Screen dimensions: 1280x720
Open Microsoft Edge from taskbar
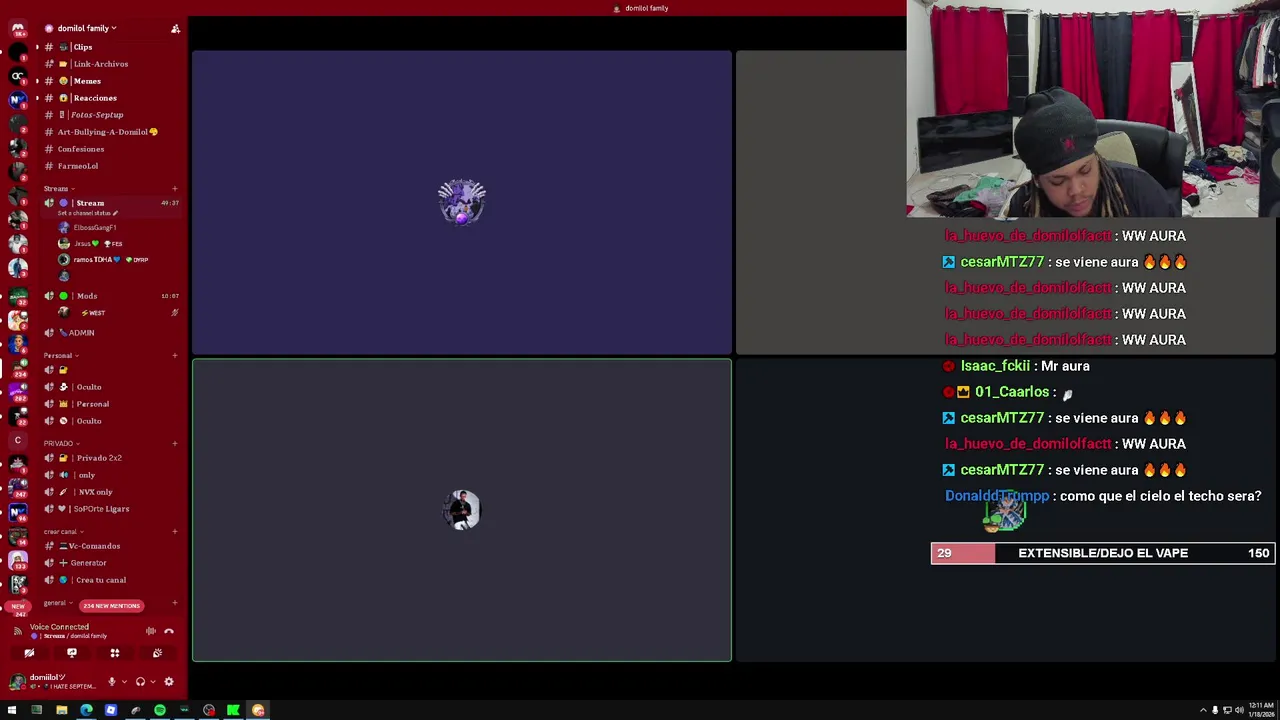coord(86,710)
